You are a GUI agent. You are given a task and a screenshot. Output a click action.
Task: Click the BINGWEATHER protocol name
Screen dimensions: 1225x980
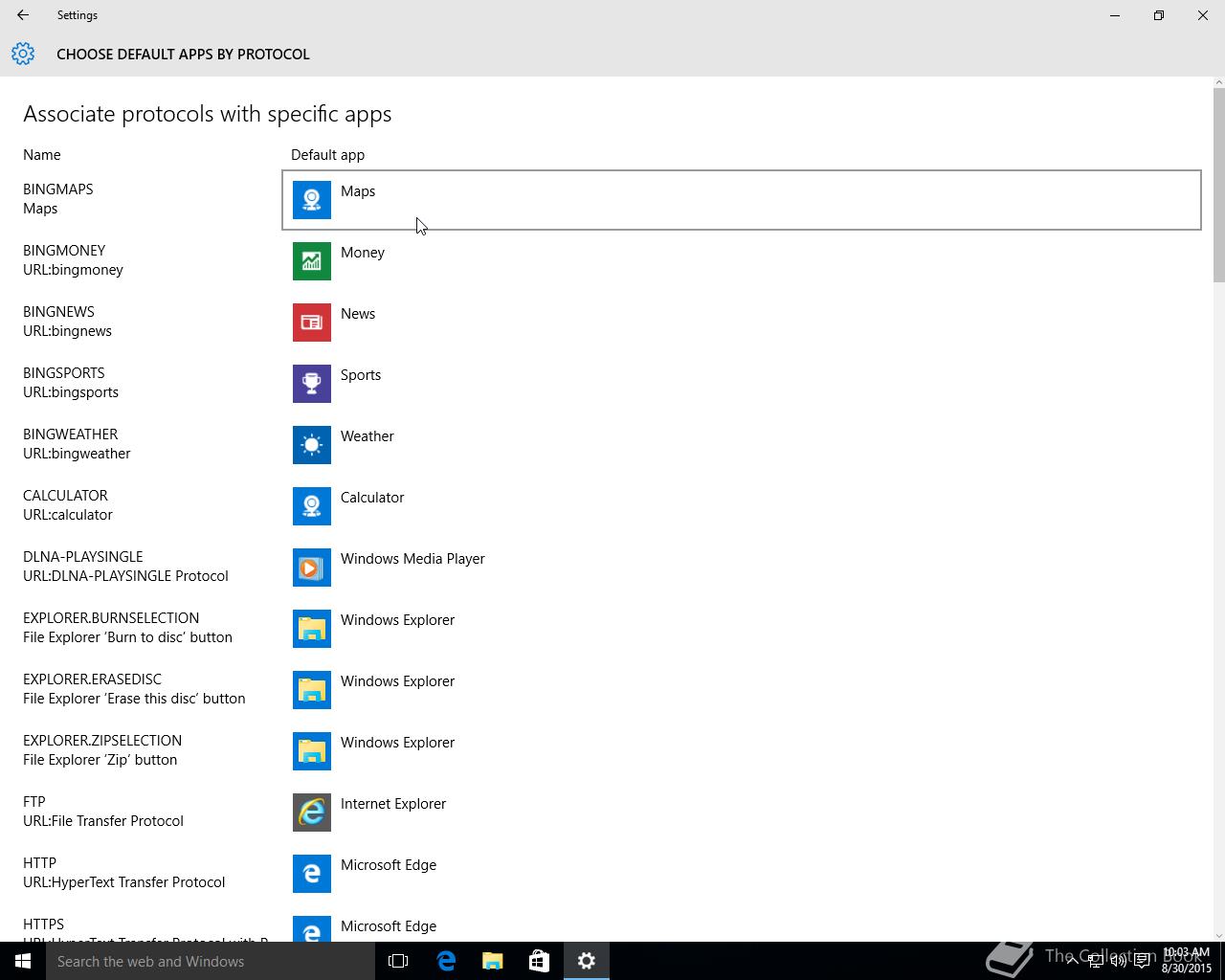[x=71, y=434]
